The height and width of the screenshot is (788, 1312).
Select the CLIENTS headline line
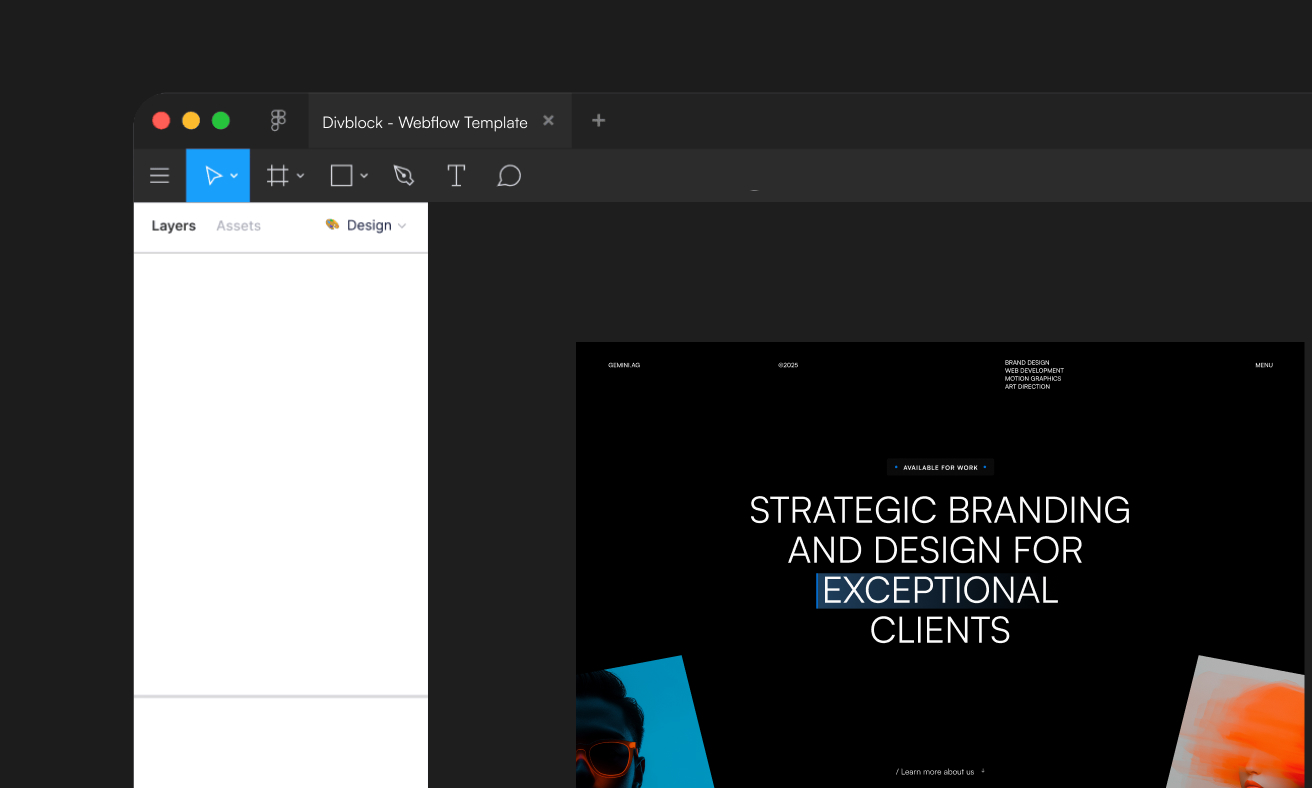pos(940,630)
